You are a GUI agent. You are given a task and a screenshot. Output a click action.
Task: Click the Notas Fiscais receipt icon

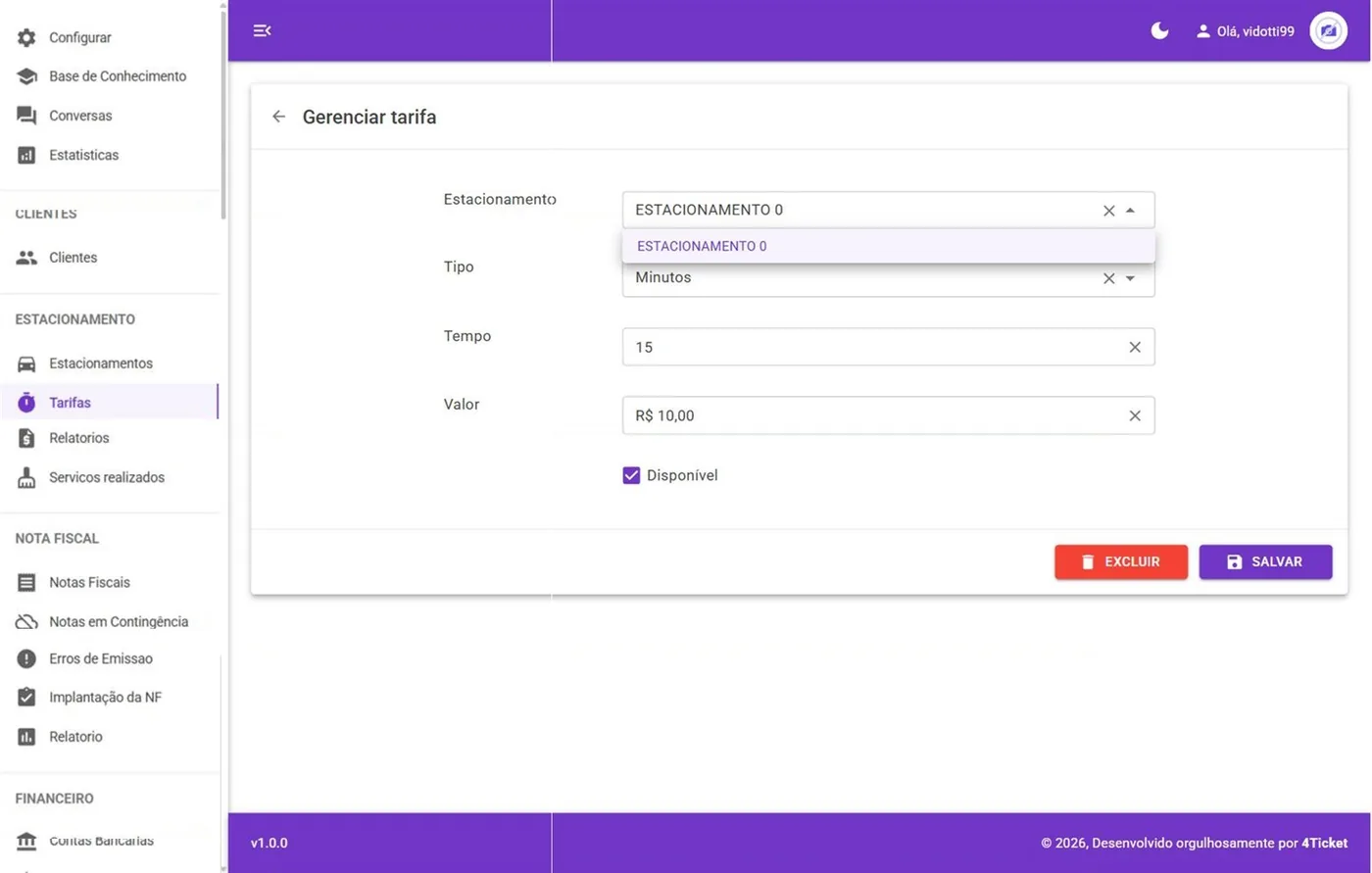point(26,582)
